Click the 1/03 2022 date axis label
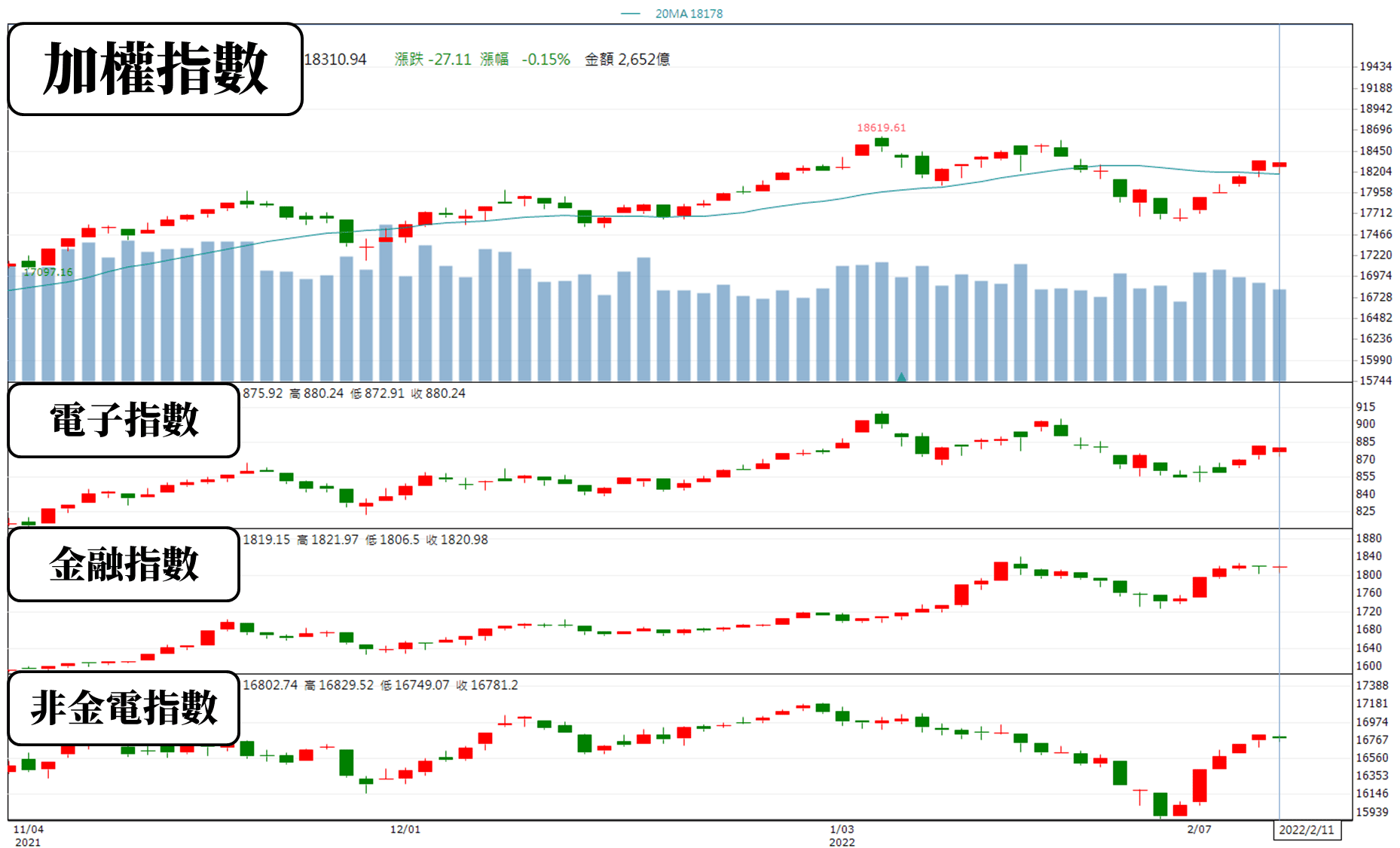 [842, 835]
